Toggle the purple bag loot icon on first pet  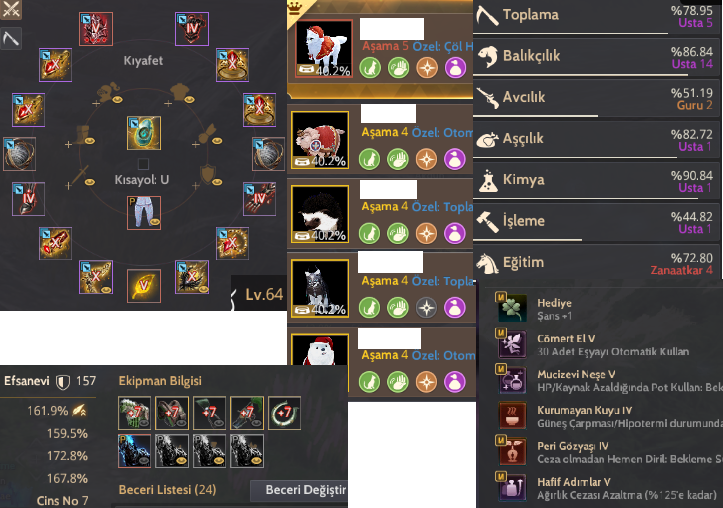click(x=455, y=68)
